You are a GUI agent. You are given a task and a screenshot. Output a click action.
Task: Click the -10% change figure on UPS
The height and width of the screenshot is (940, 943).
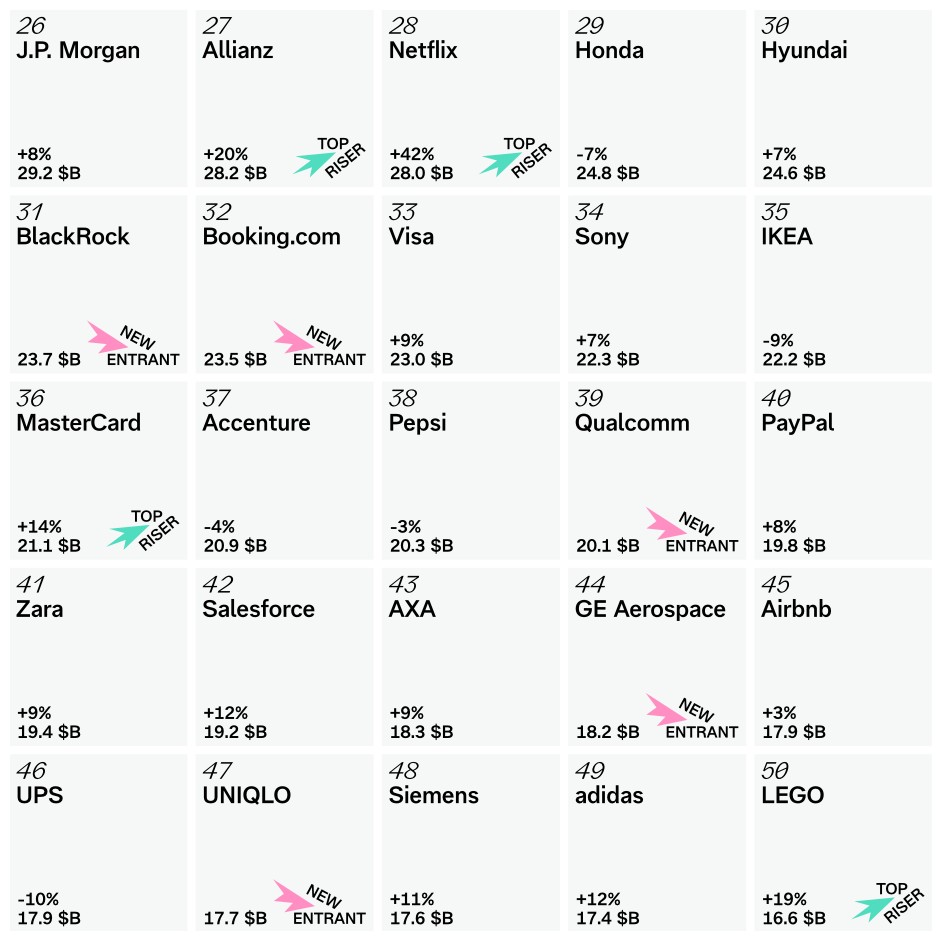[x=37, y=899]
